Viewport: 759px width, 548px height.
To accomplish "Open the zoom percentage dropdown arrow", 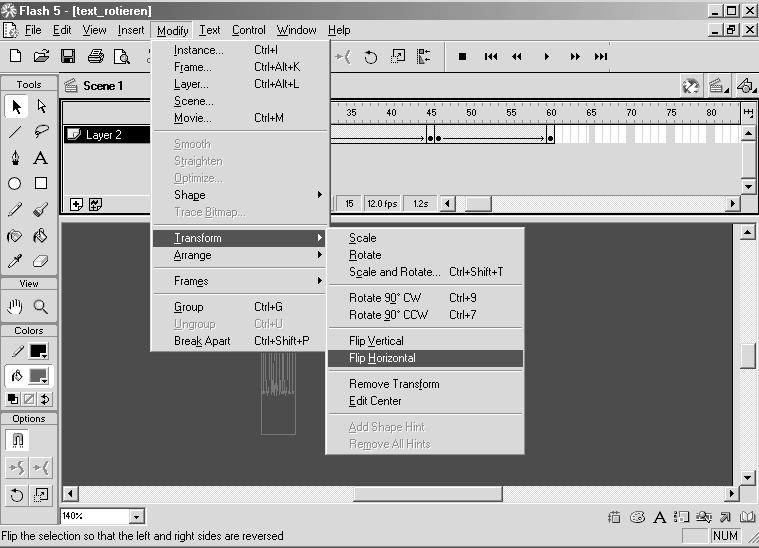I will 137,517.
